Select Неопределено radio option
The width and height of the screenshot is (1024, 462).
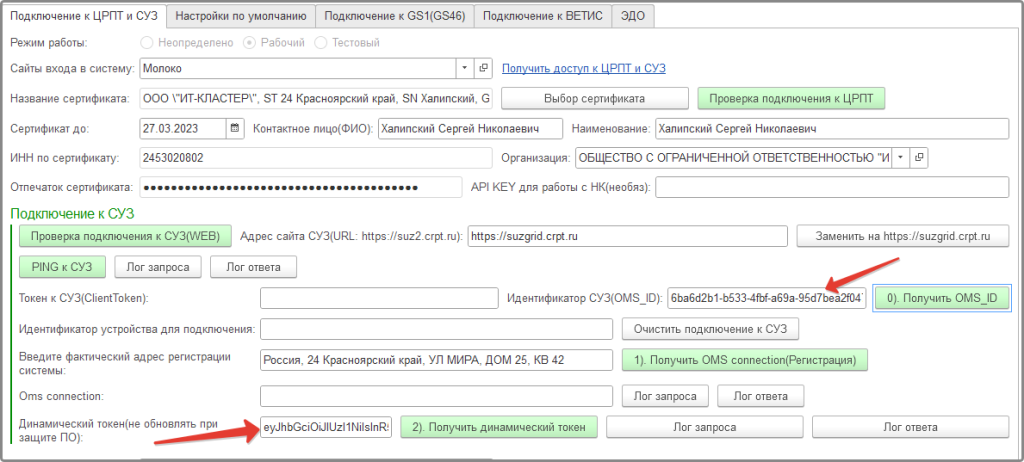pos(148,42)
